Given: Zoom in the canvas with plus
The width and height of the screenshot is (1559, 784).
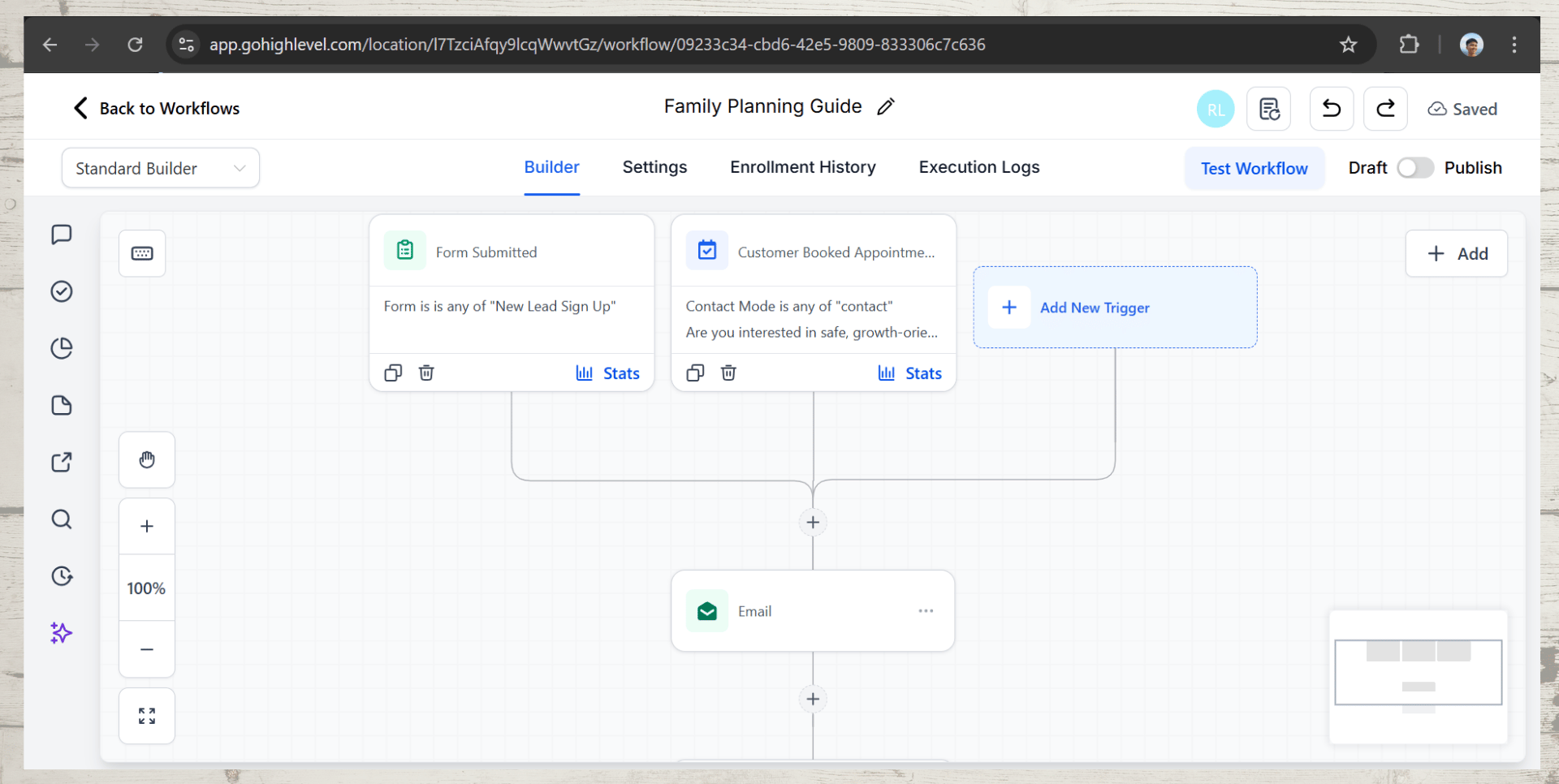Looking at the screenshot, I should [147, 527].
